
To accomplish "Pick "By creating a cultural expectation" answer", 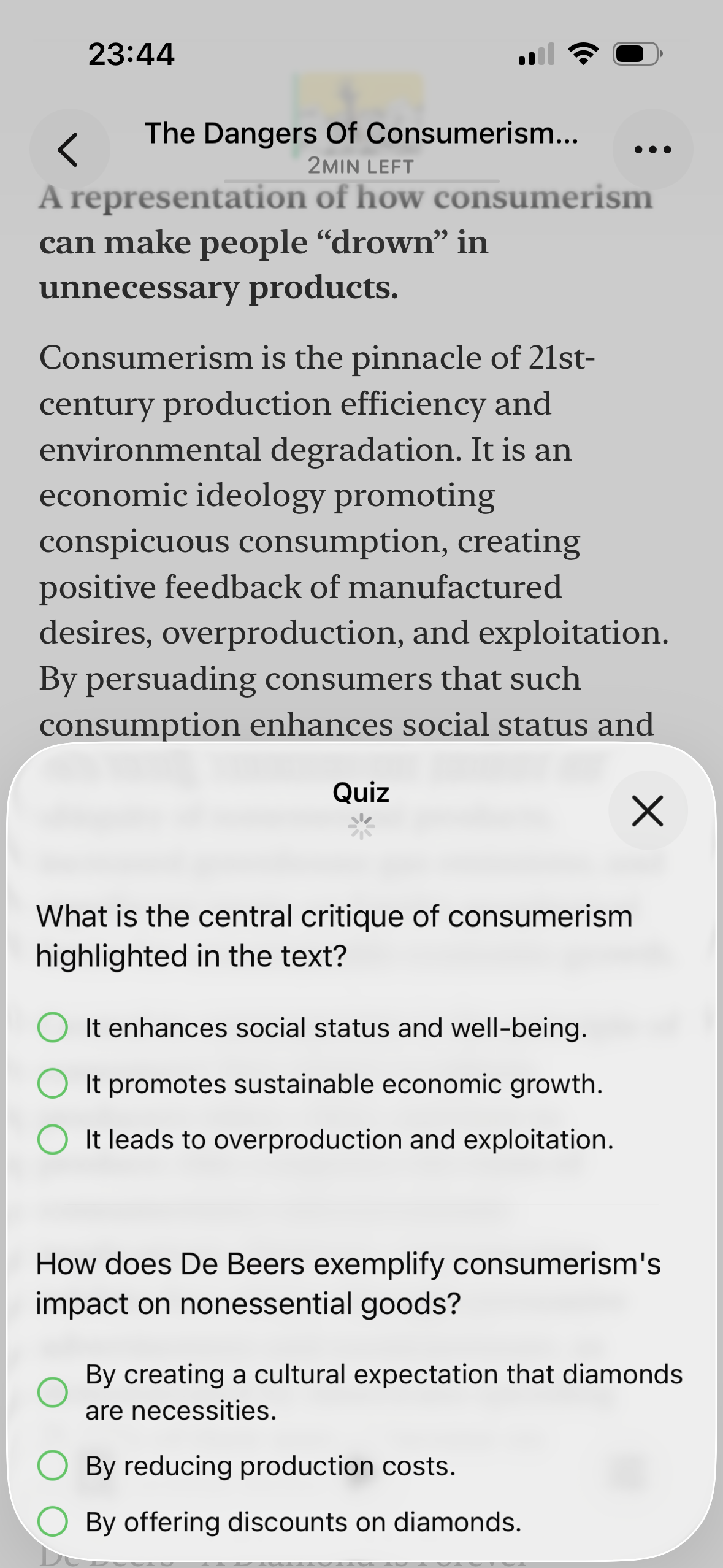I will 360,1393.
